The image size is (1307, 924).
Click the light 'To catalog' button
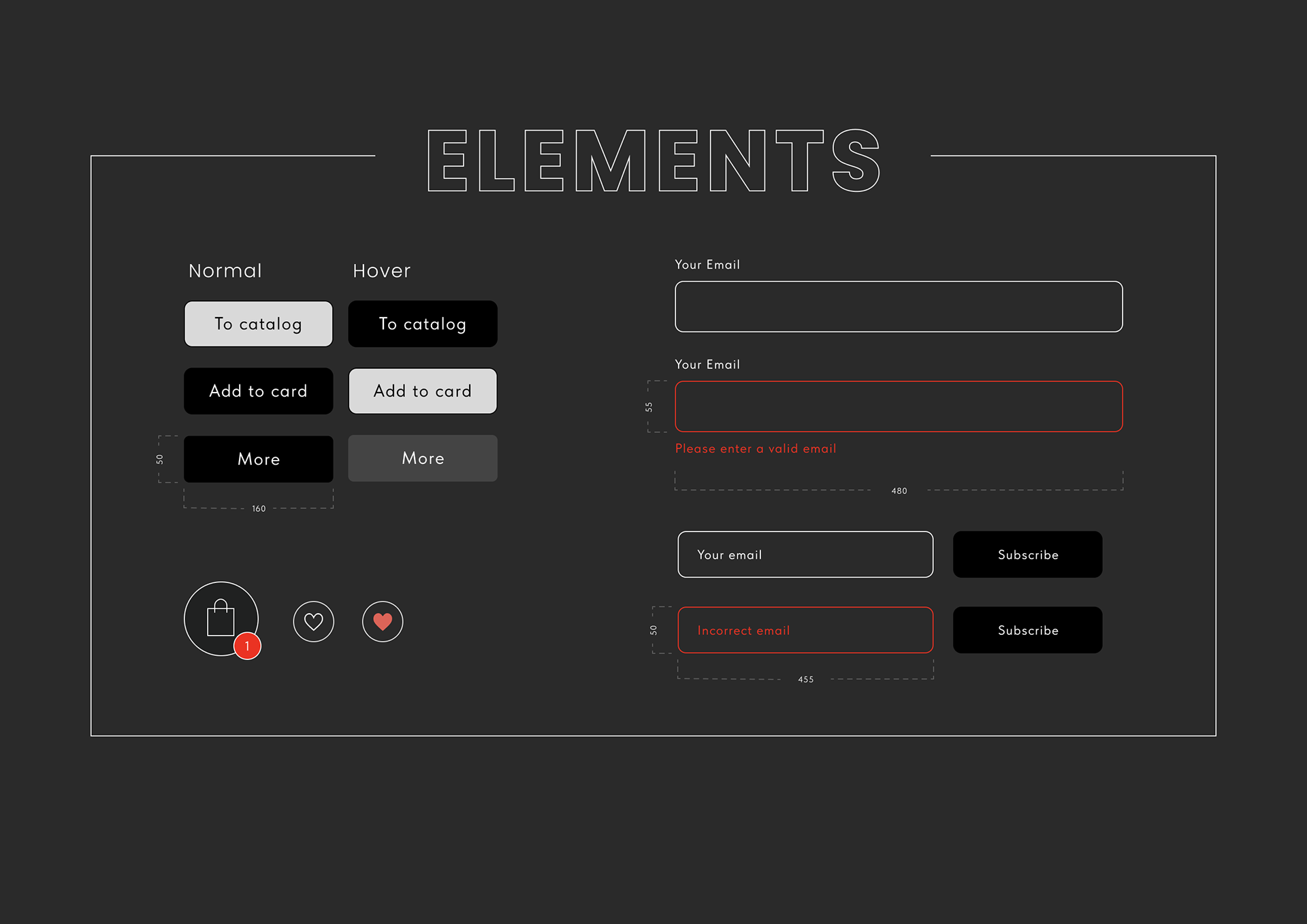259,324
